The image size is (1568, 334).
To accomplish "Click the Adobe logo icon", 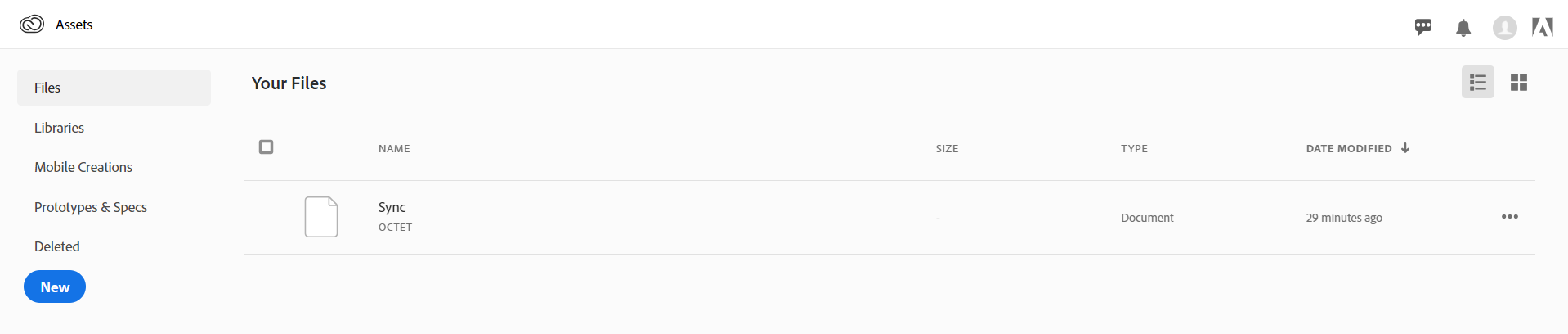I will point(1543,28).
